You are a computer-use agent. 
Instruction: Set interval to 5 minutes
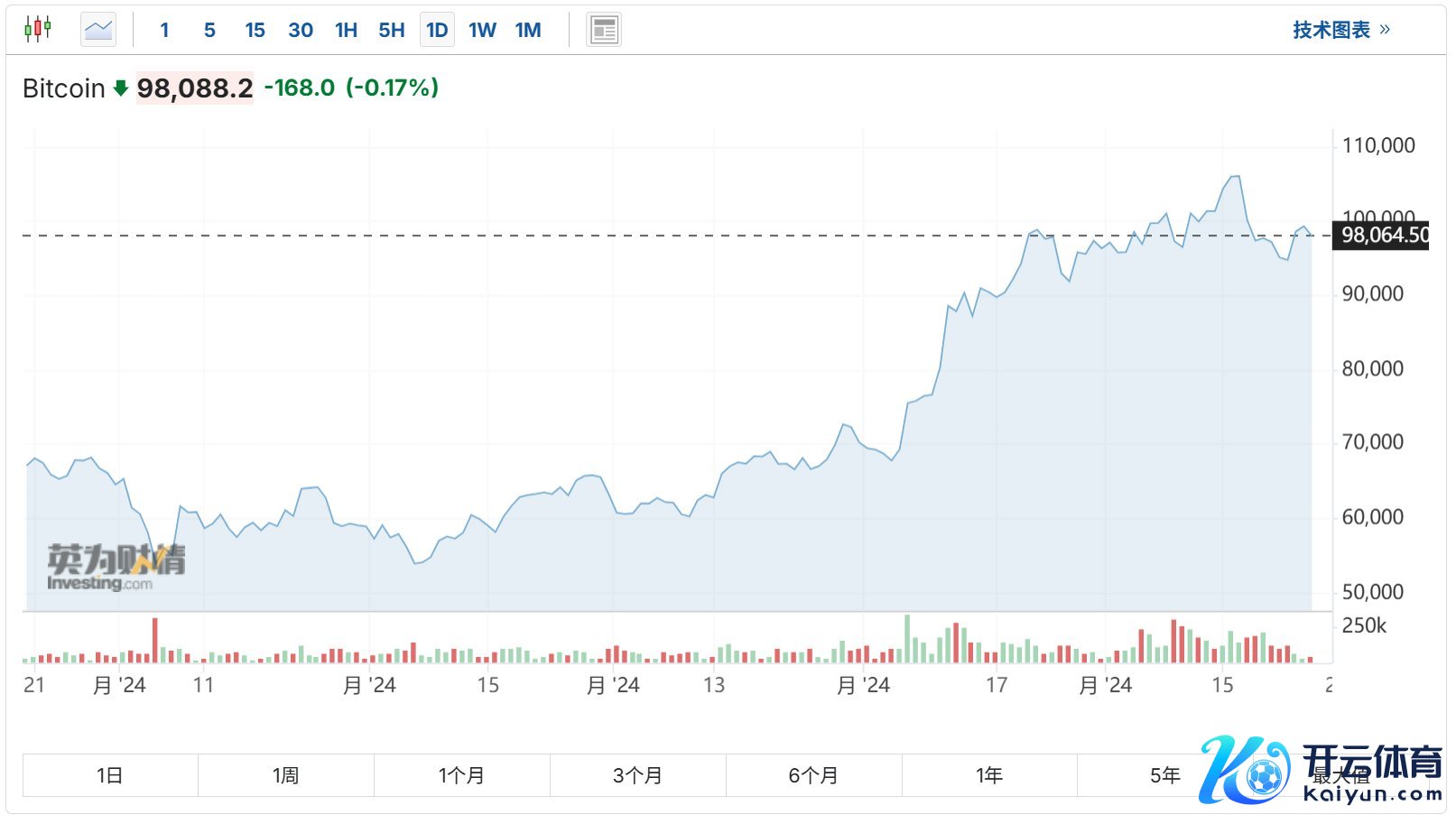(x=209, y=30)
